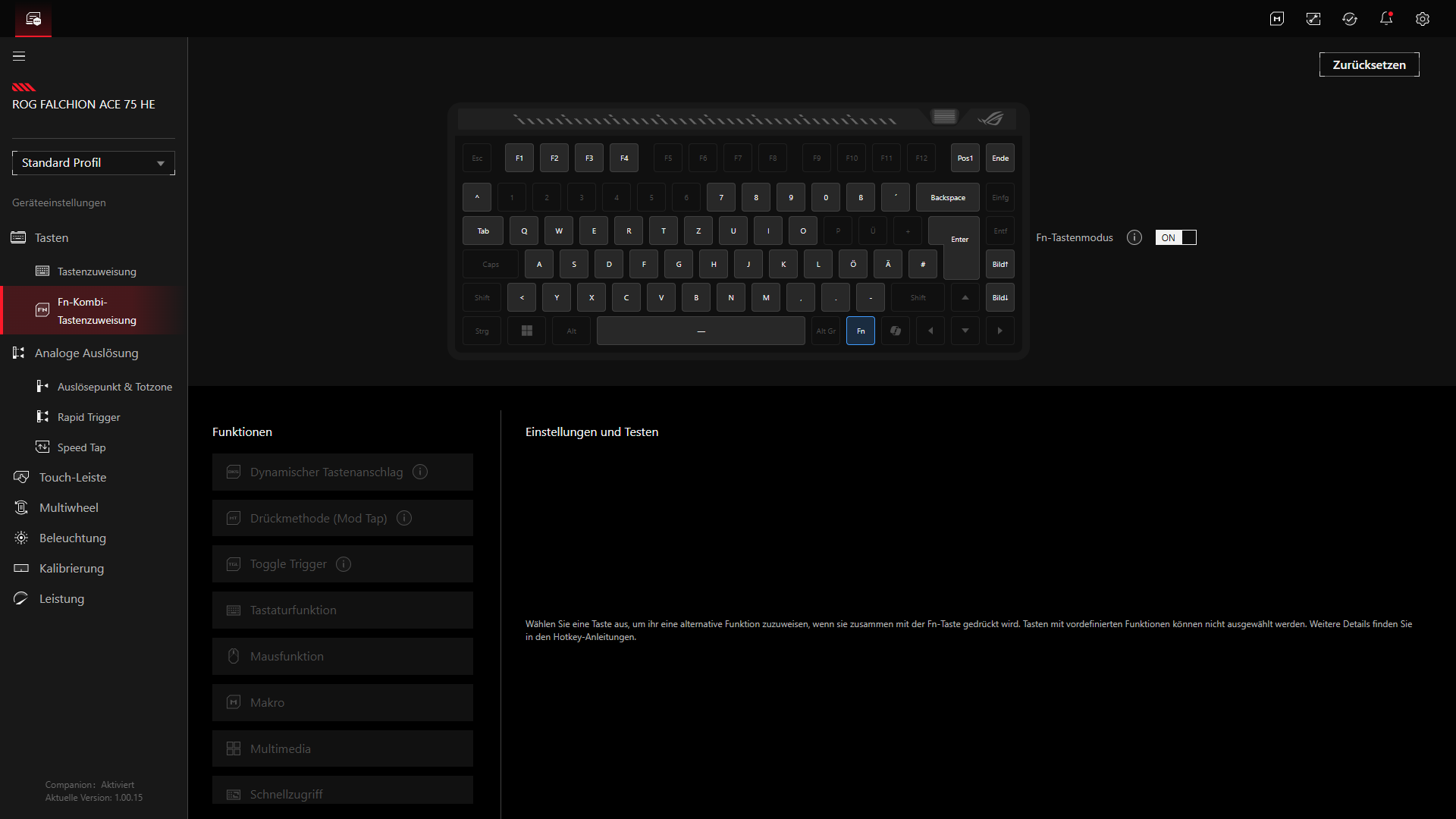Viewport: 1456px width, 819px height.
Task: Click info icon beside Toggle Trigger
Action: tap(343, 564)
